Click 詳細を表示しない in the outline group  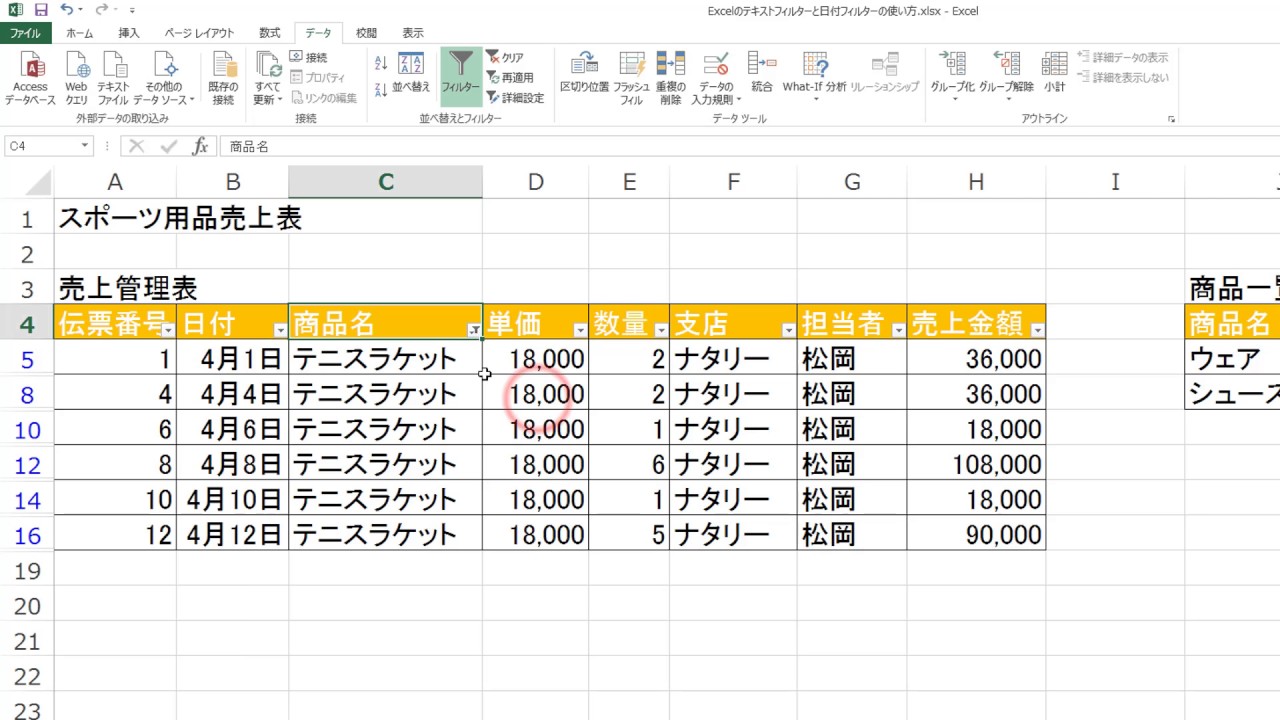click(x=1122, y=78)
